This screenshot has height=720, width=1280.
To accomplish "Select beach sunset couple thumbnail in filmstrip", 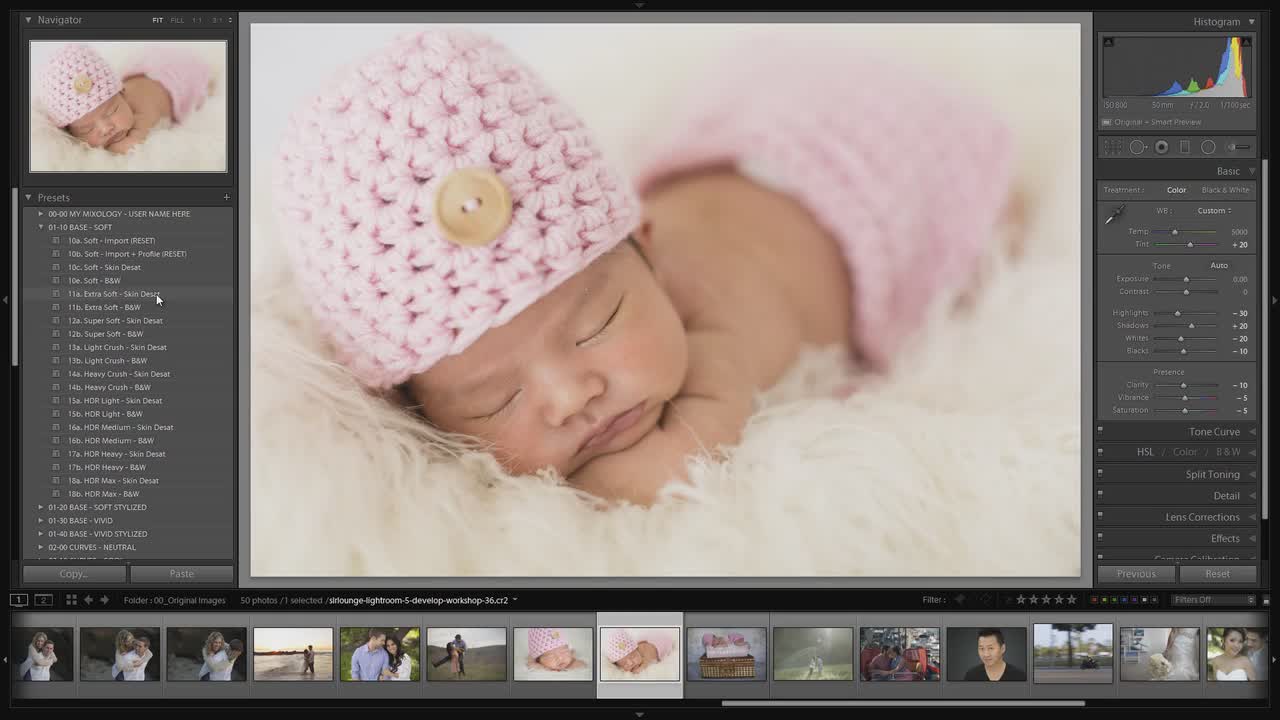I will coord(293,654).
